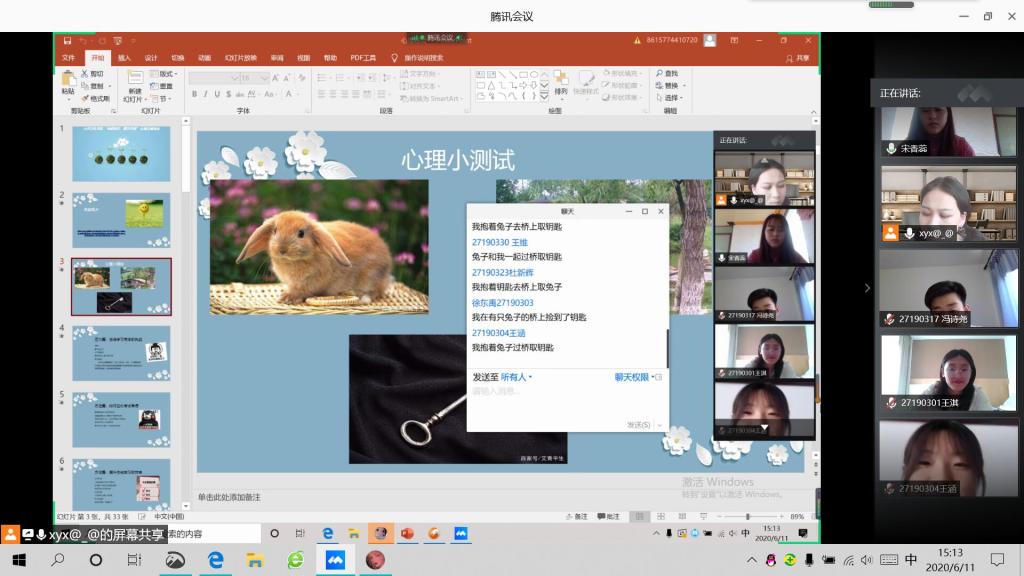The image size is (1024, 576).
Task: Click the Share (共享) button in PowerPoint
Action: coord(797,58)
